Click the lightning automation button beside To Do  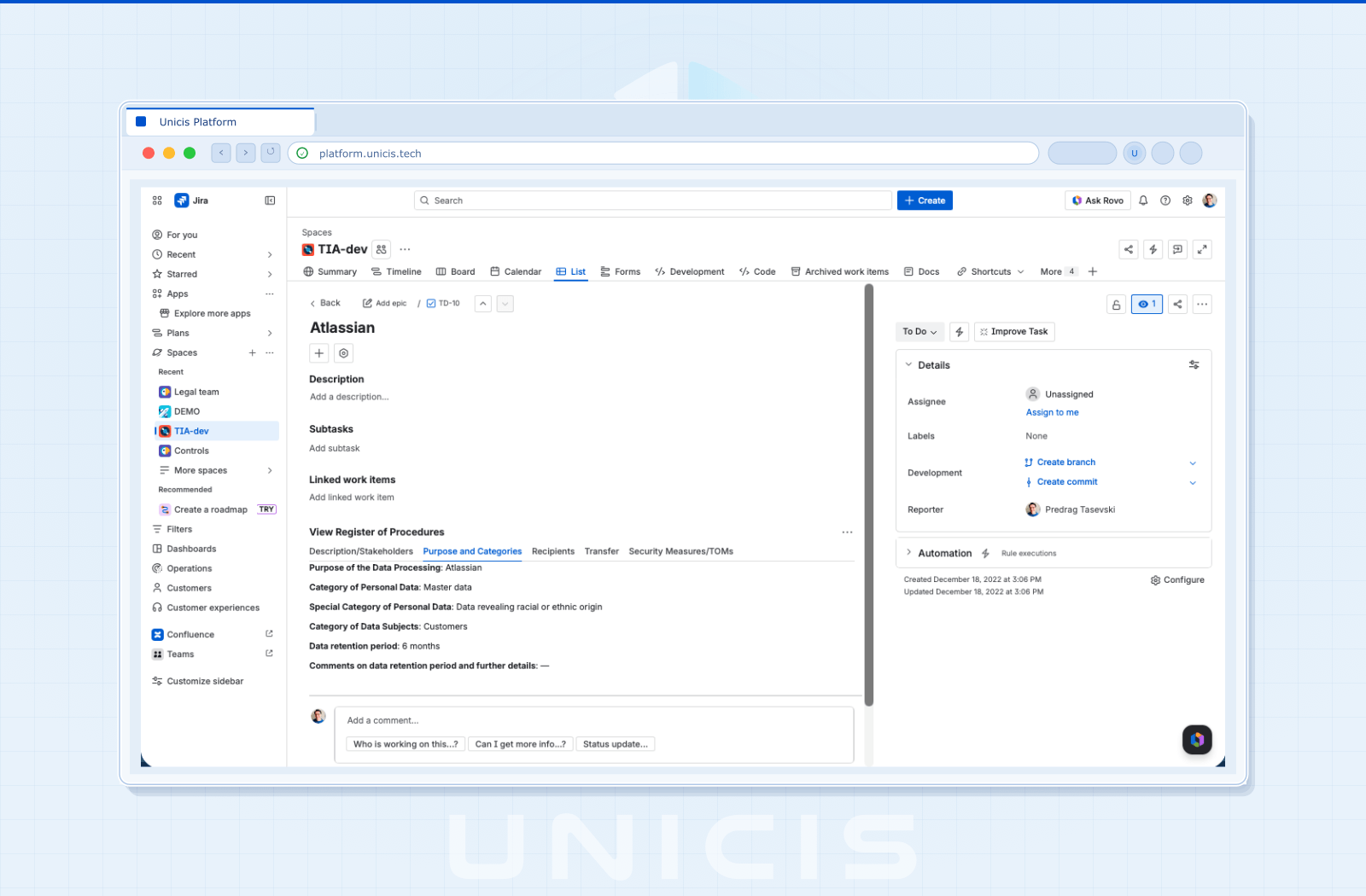960,332
